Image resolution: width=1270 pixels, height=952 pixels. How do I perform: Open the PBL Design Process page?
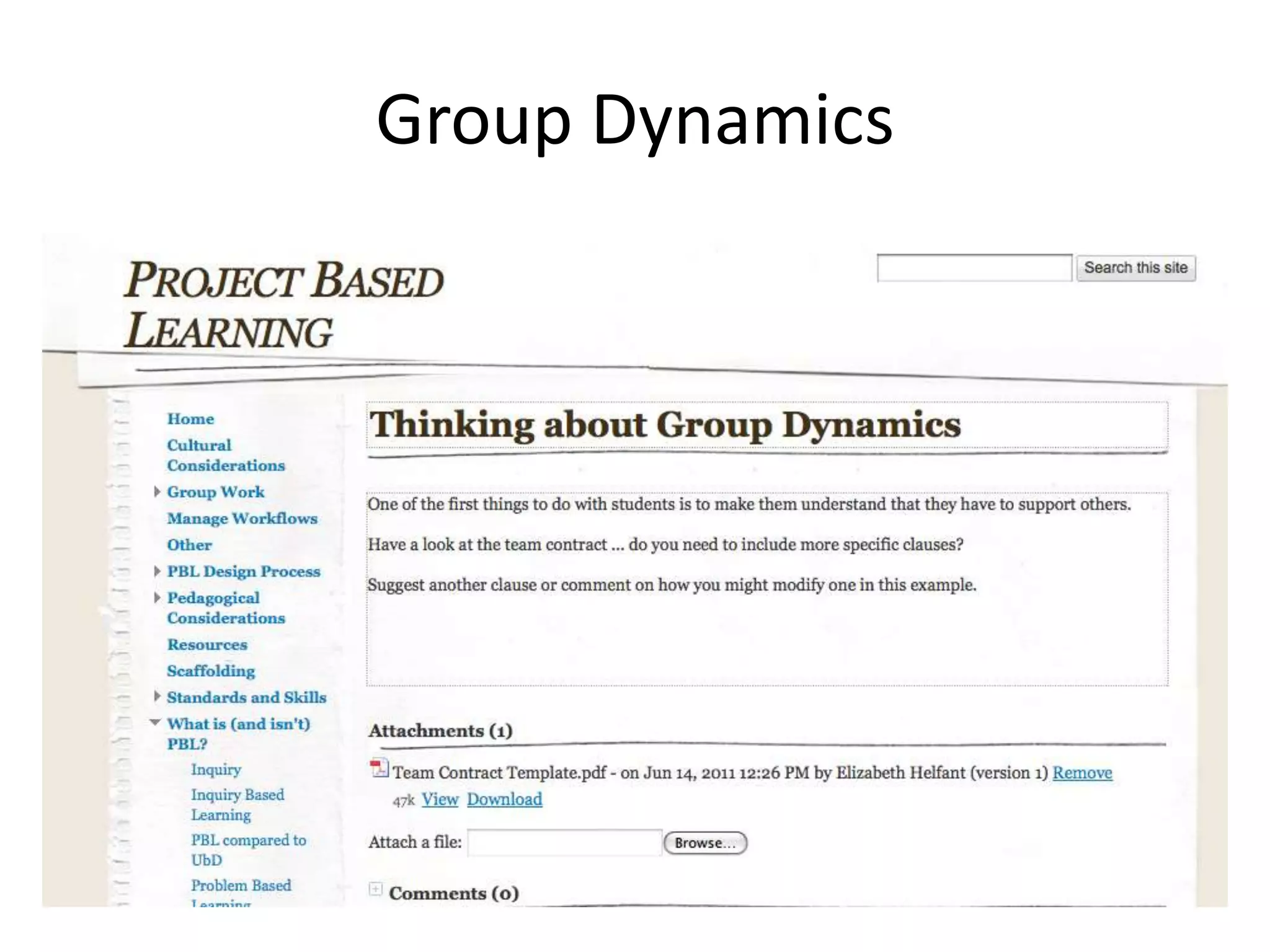click(244, 571)
